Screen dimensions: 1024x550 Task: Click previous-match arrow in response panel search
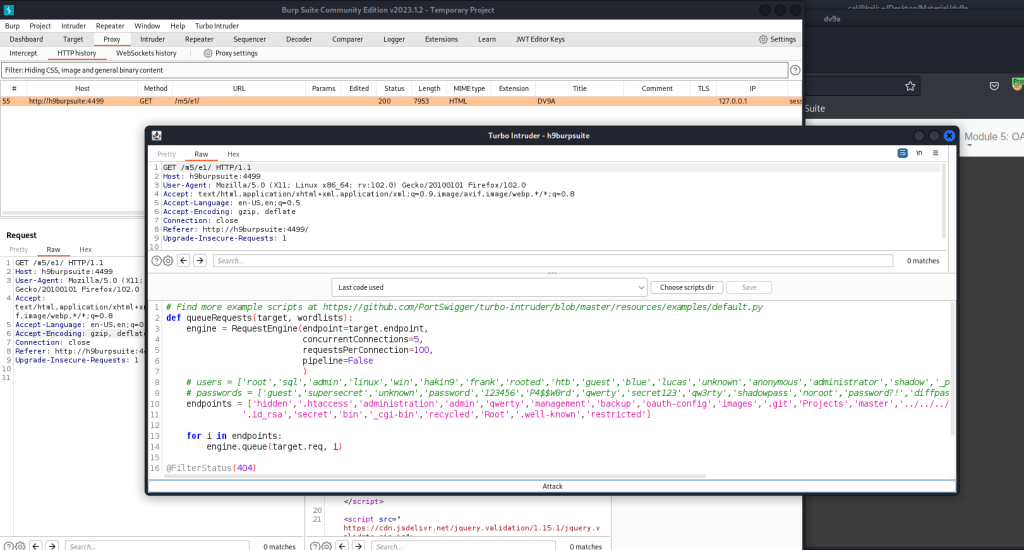tap(342, 546)
